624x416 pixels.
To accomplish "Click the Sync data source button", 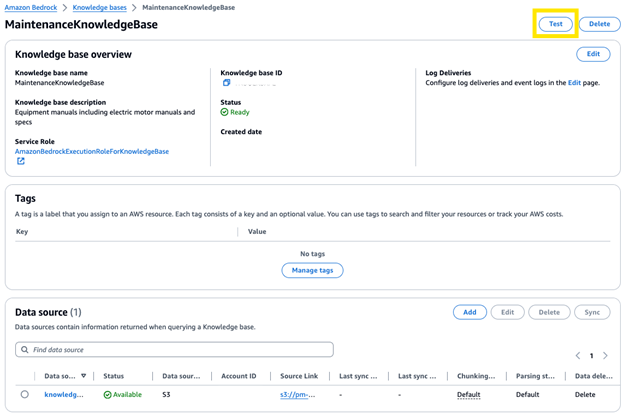I will click(x=591, y=312).
